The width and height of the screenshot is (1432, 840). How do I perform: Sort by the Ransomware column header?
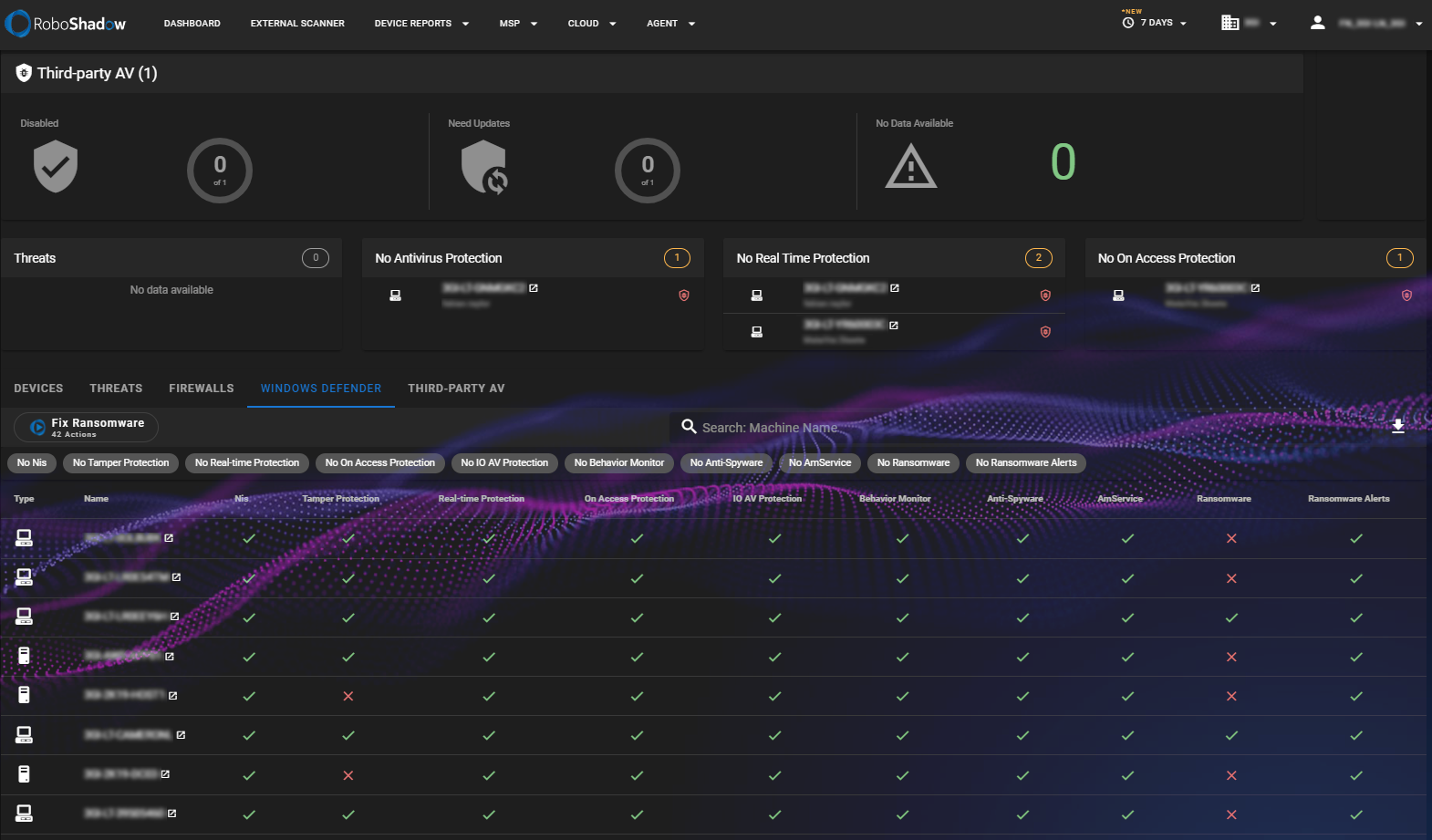[x=1224, y=499]
